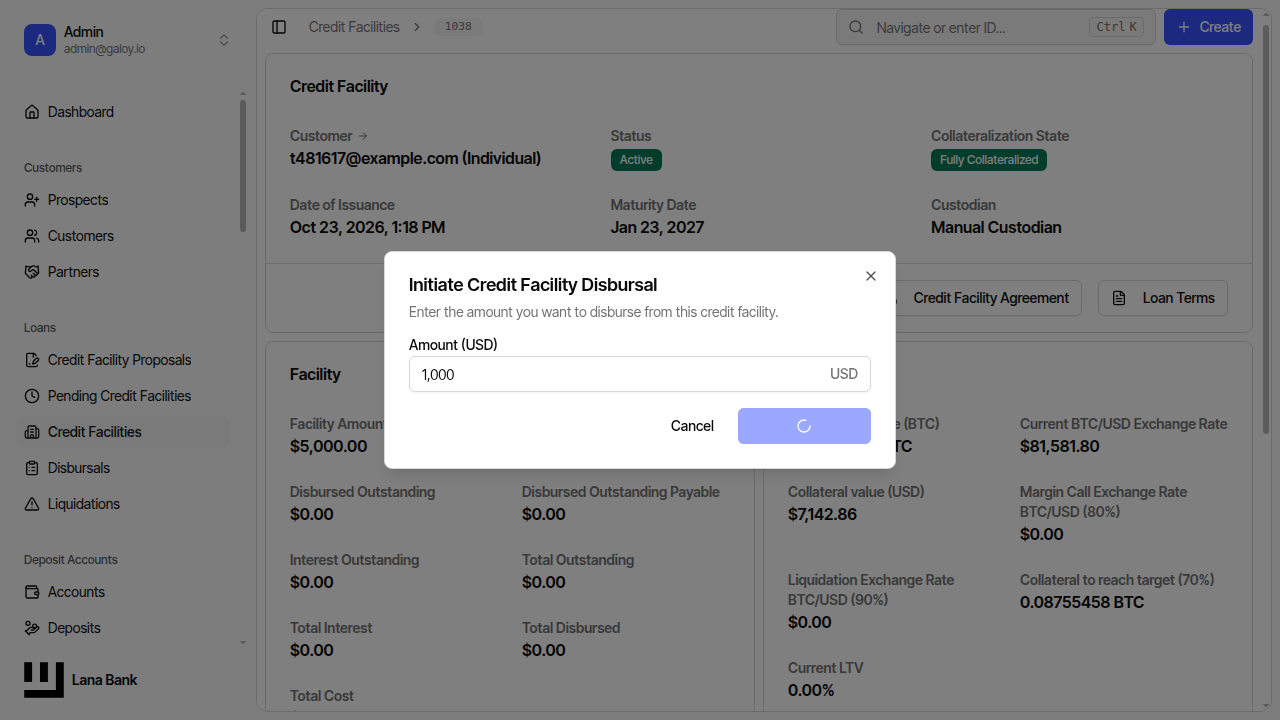
Task: Click the loading submit button
Action: (804, 426)
